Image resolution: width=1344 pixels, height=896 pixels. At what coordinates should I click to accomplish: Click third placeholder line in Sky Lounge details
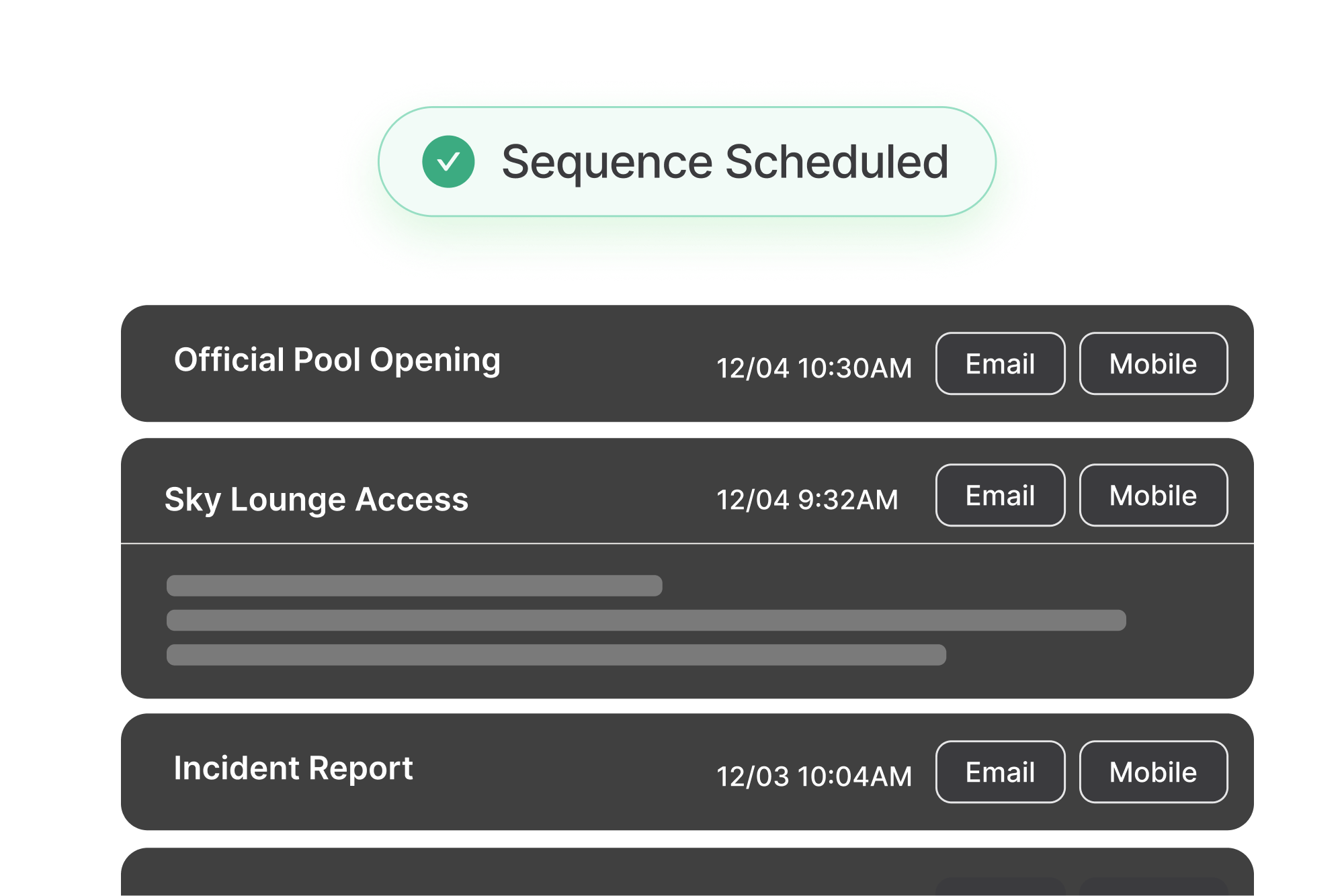click(556, 655)
